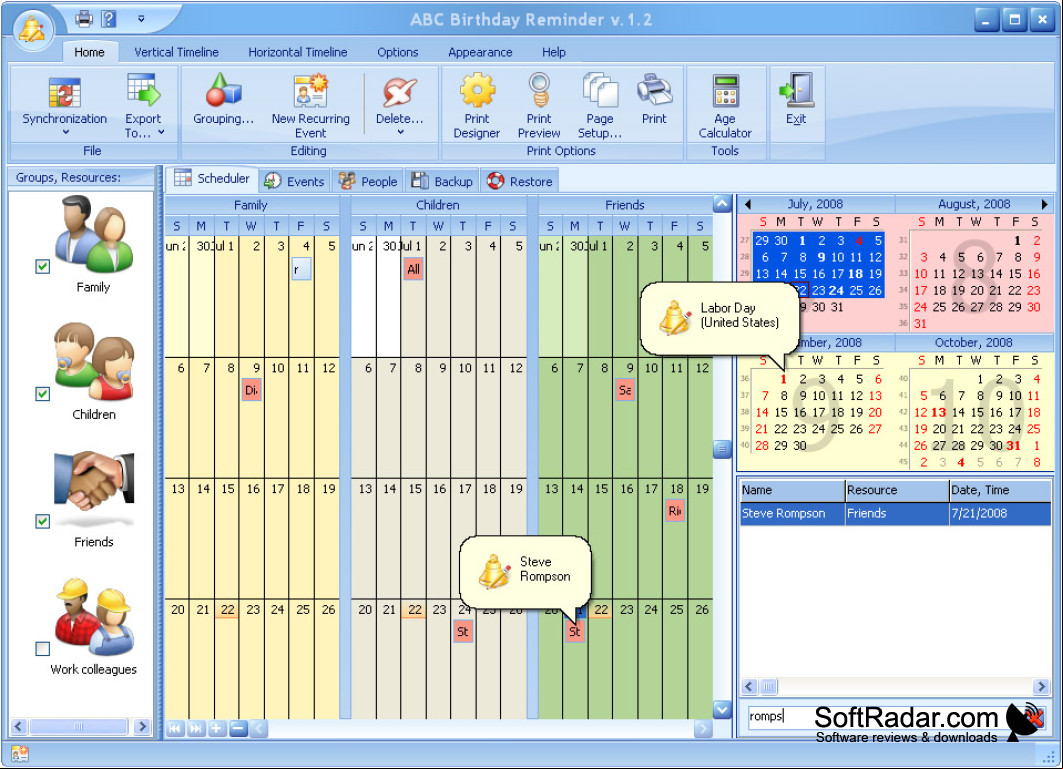Expand the Delete dropdown arrow

click(x=400, y=132)
